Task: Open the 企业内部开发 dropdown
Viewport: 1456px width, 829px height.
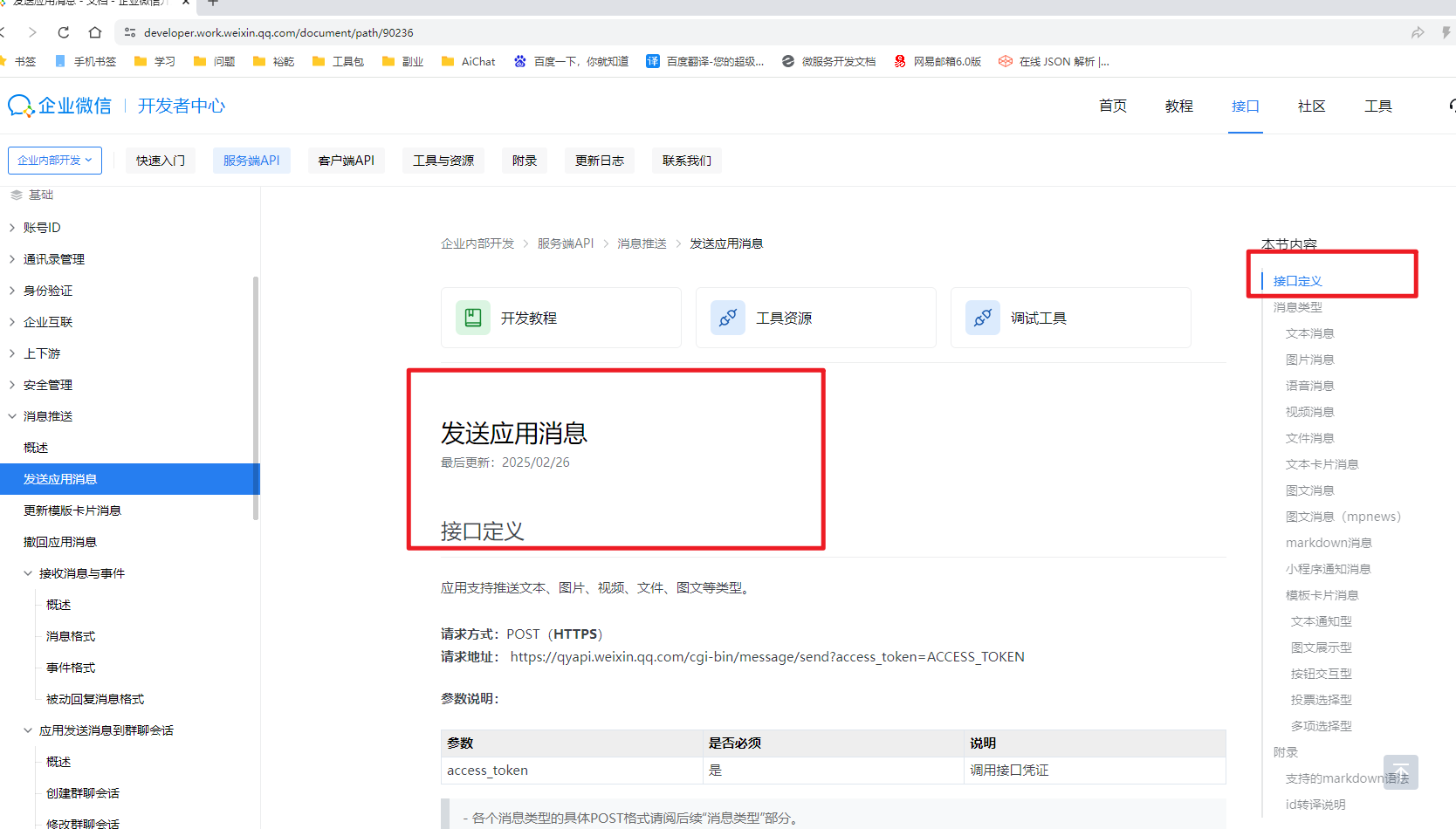Action: pyautogui.click(x=55, y=161)
